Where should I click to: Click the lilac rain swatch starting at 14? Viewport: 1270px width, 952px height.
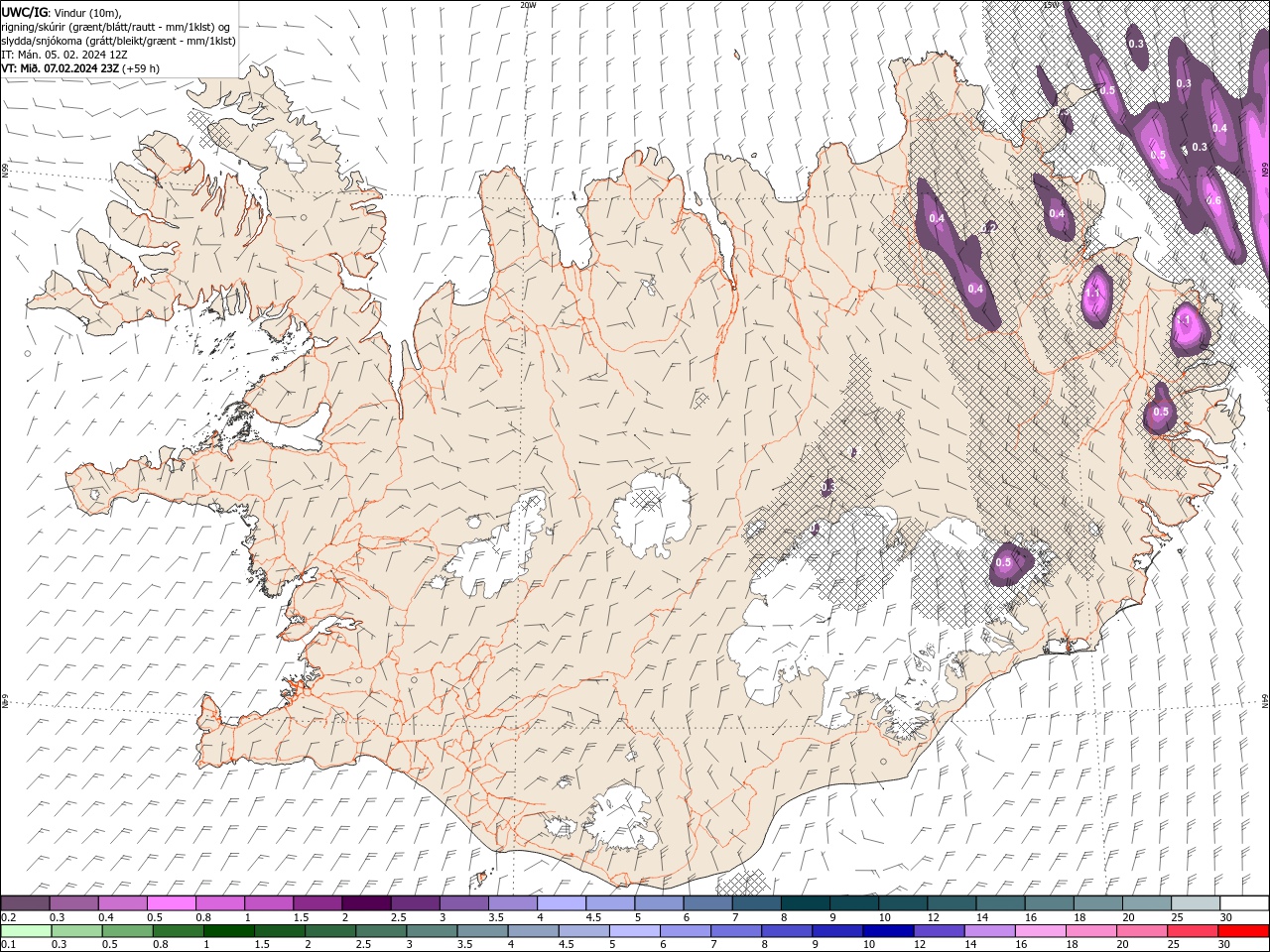point(989,931)
